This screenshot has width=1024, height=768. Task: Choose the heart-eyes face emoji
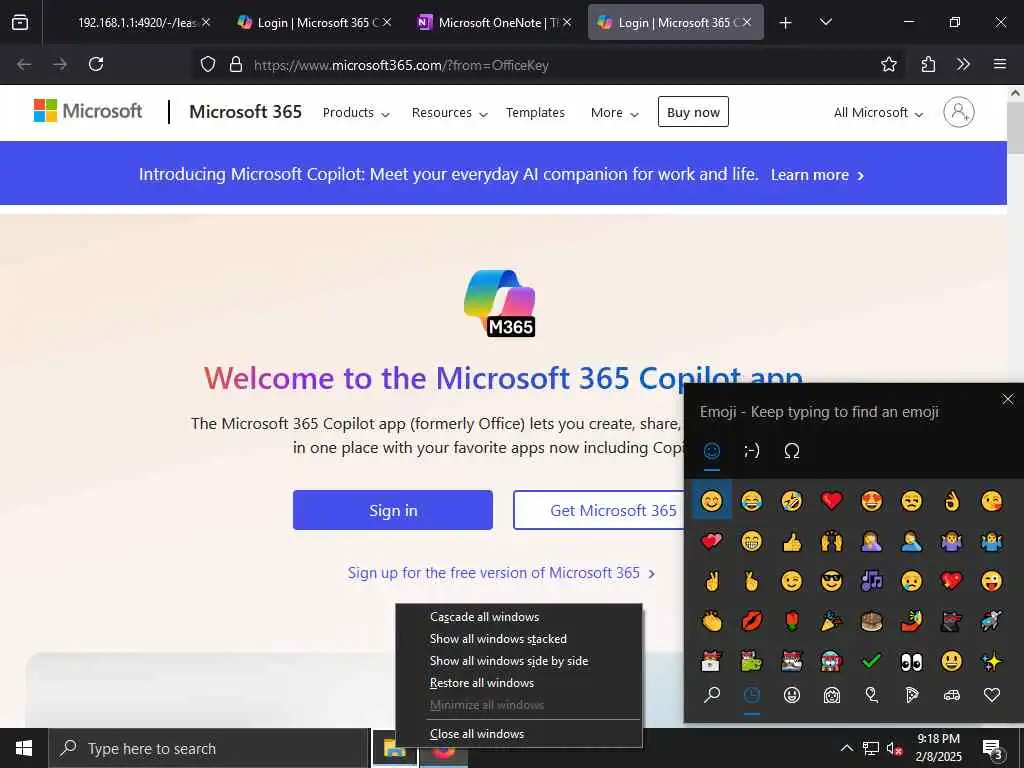[x=871, y=501]
